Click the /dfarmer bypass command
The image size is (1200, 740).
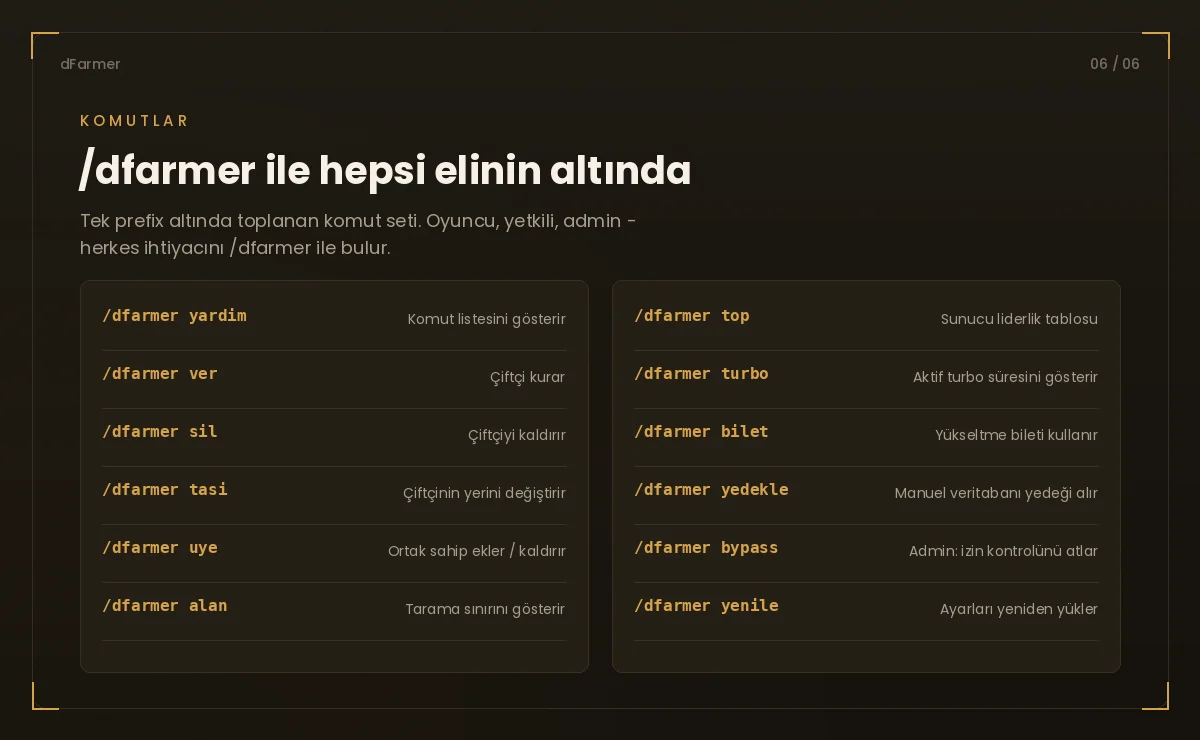click(x=706, y=548)
